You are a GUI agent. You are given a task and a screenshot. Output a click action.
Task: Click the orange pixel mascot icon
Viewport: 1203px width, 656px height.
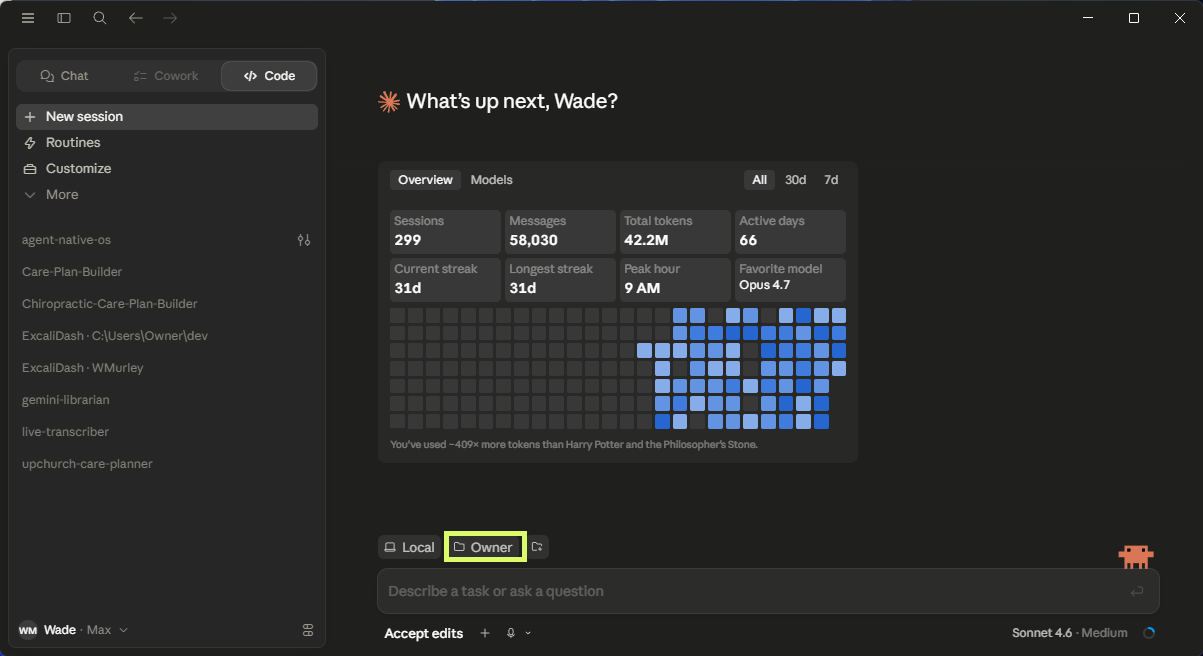[x=1136, y=556]
